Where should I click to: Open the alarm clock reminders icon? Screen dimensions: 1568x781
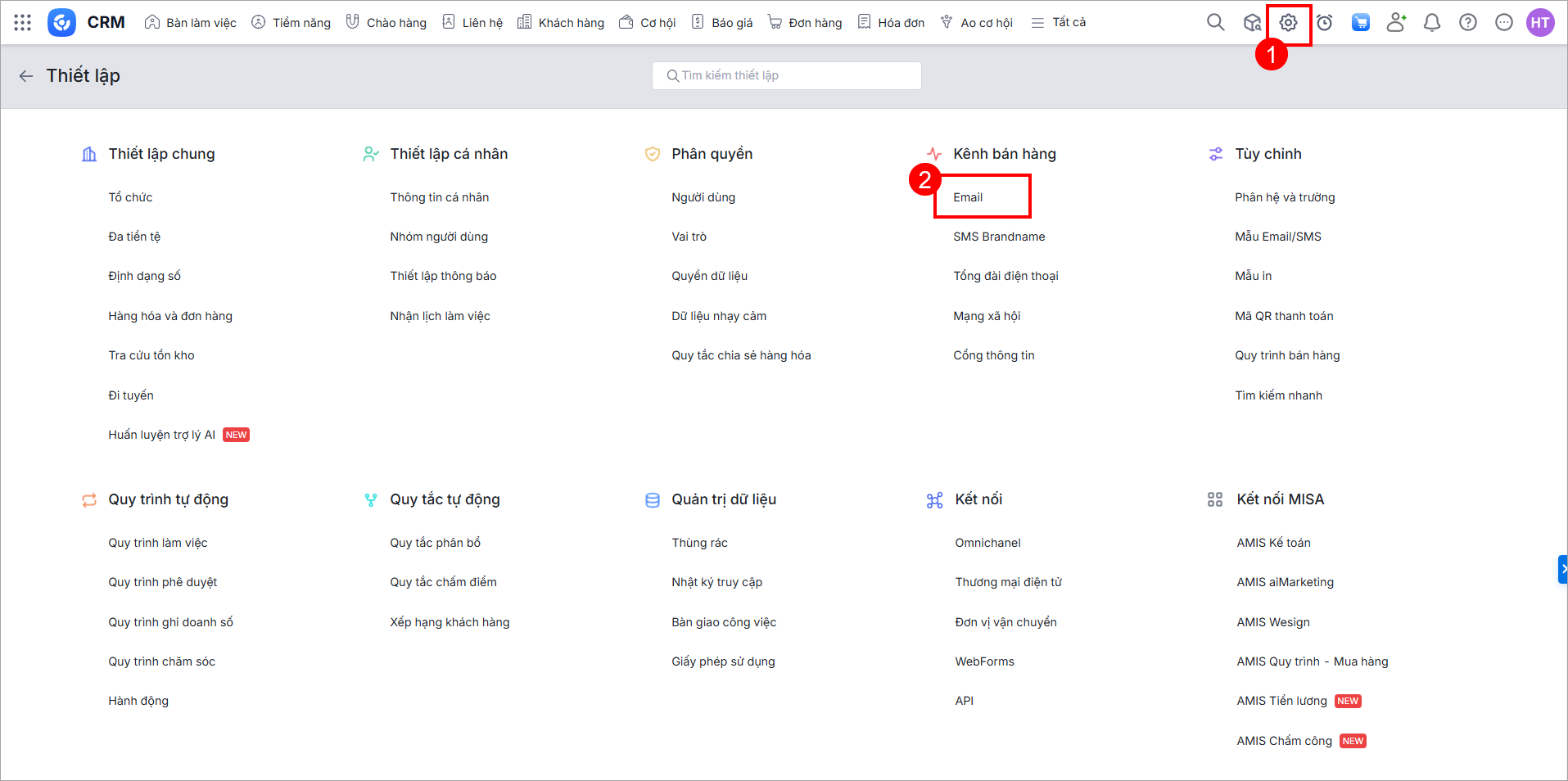coord(1324,22)
